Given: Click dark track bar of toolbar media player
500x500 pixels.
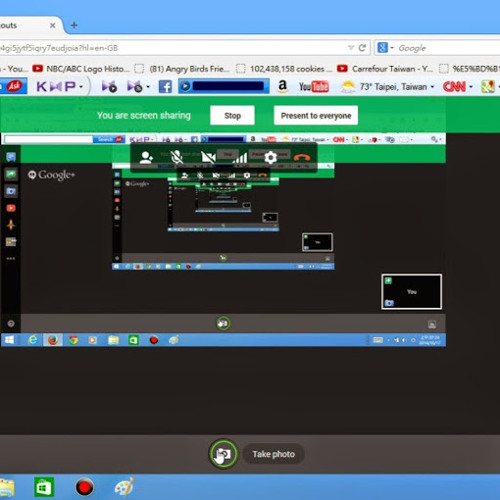Looking at the screenshot, I should click(x=228, y=86).
